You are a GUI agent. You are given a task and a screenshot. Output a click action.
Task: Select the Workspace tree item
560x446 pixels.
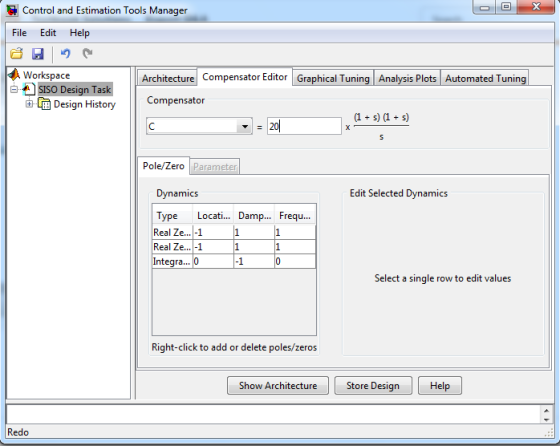46,75
